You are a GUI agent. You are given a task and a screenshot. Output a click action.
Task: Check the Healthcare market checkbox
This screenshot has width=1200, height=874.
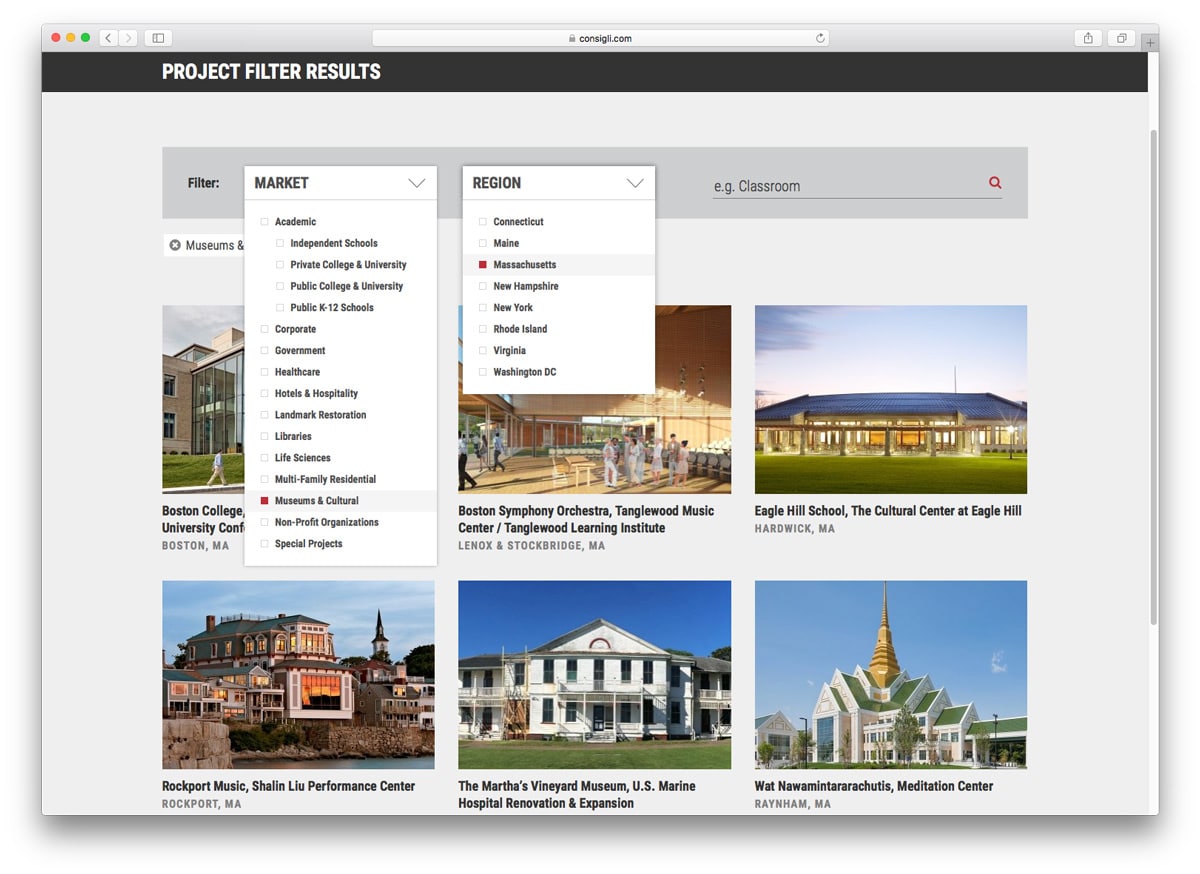pos(265,372)
